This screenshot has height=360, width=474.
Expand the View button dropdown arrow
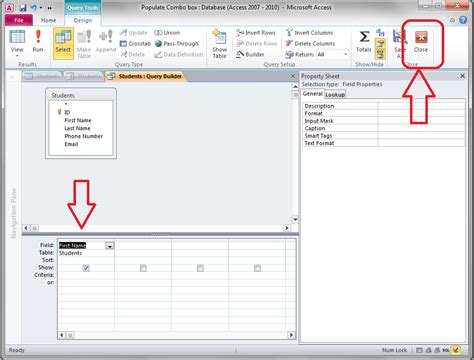(x=17, y=56)
